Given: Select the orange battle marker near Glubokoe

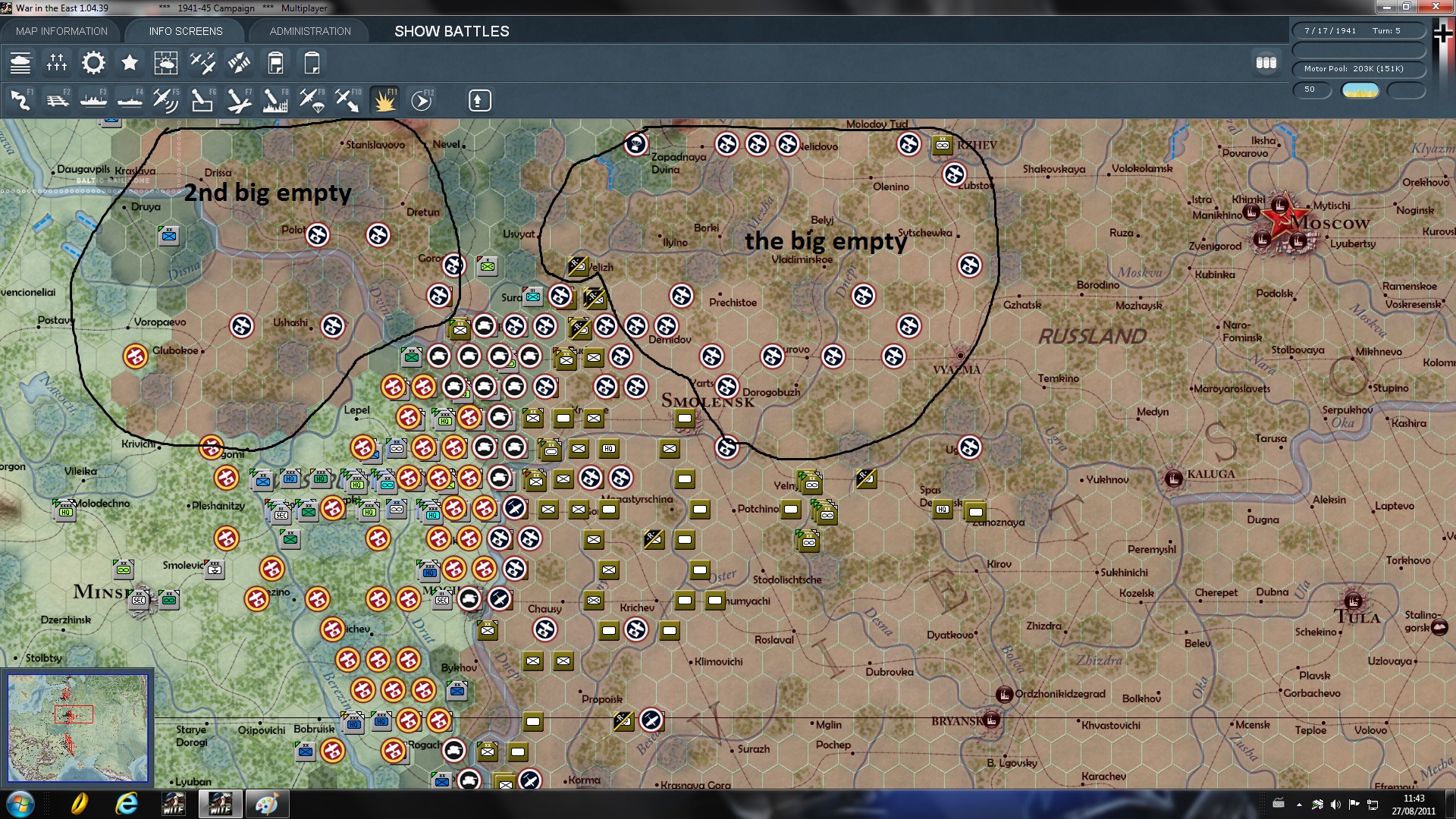Looking at the screenshot, I should click(136, 356).
